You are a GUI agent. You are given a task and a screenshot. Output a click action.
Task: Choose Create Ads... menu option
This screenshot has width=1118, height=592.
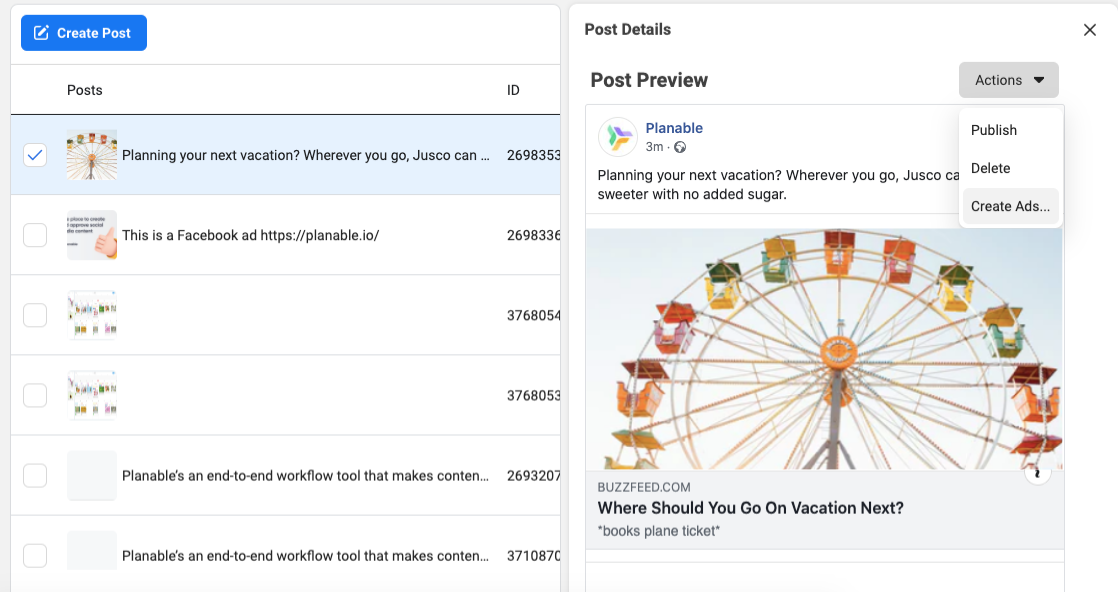pos(1010,206)
